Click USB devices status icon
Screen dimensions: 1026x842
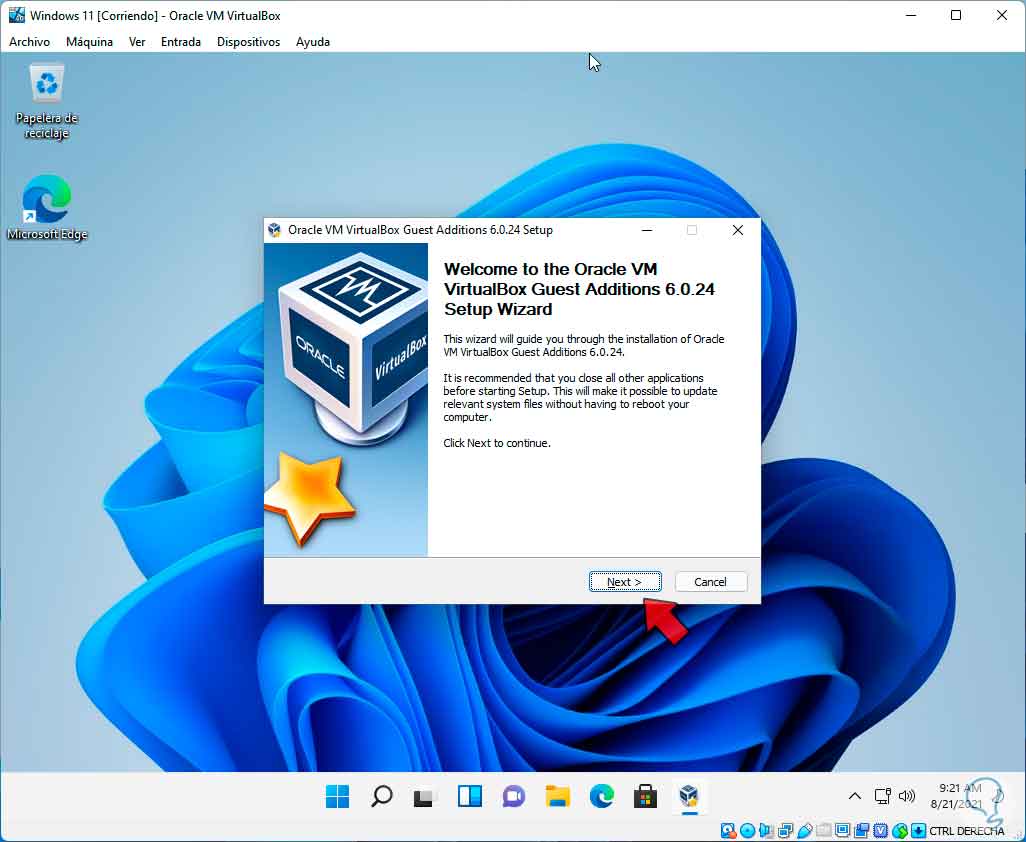[x=805, y=831]
